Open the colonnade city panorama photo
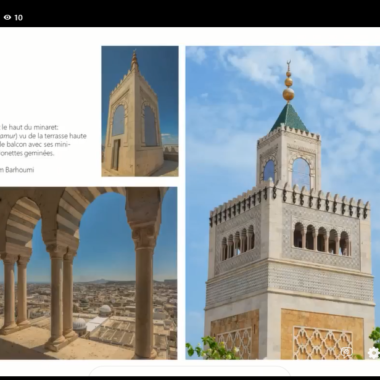 [88, 273]
